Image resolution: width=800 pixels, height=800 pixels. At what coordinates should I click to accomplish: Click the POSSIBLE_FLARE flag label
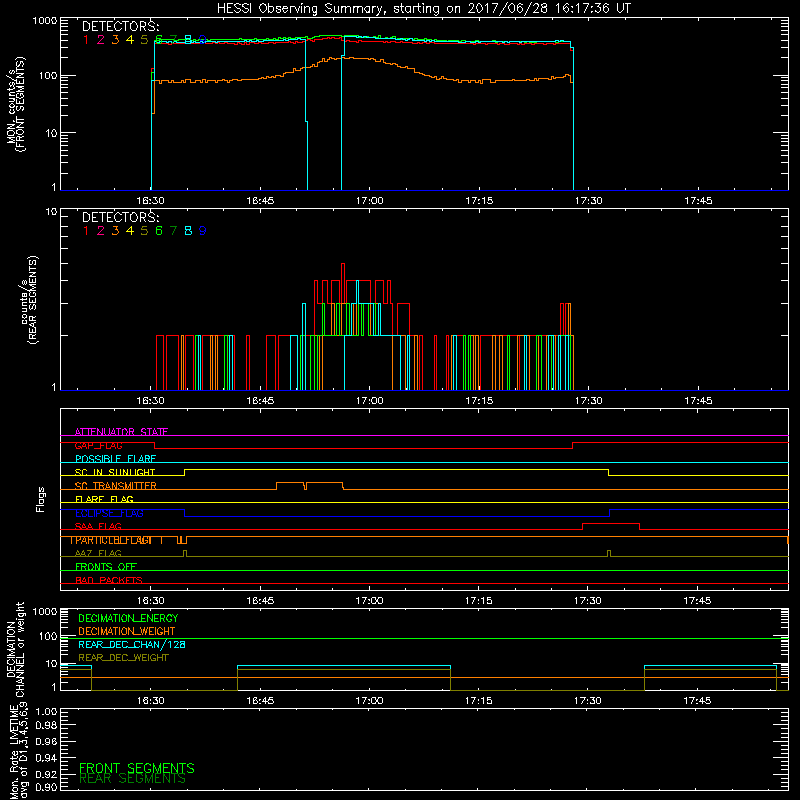[115, 459]
